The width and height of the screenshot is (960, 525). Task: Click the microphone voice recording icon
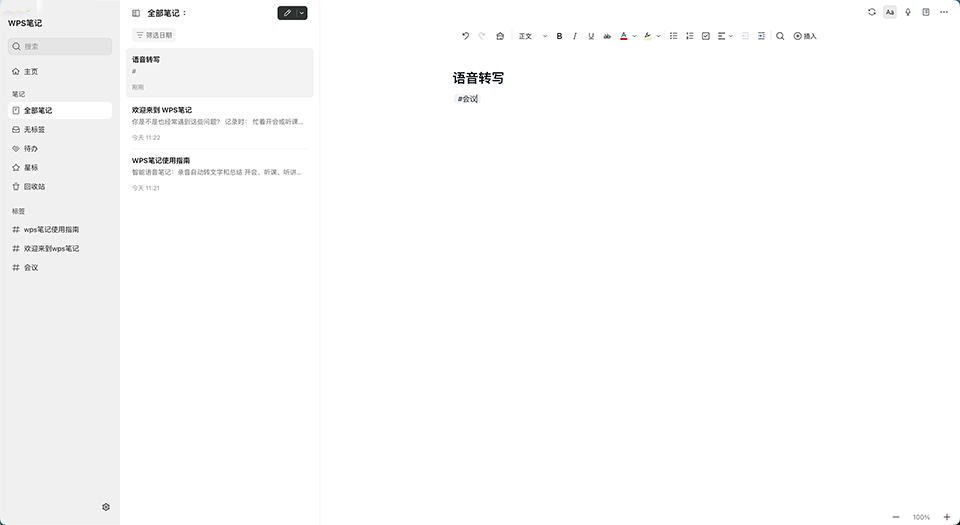coord(908,12)
